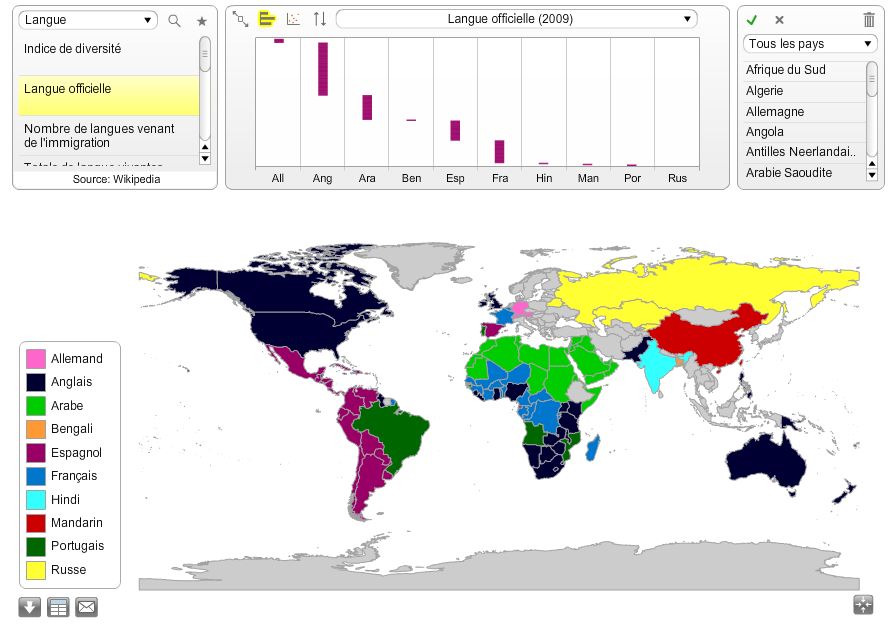Screen dimensions: 892x624
Task: Click the orange Bengali legend swatch
Action: (x=36, y=429)
